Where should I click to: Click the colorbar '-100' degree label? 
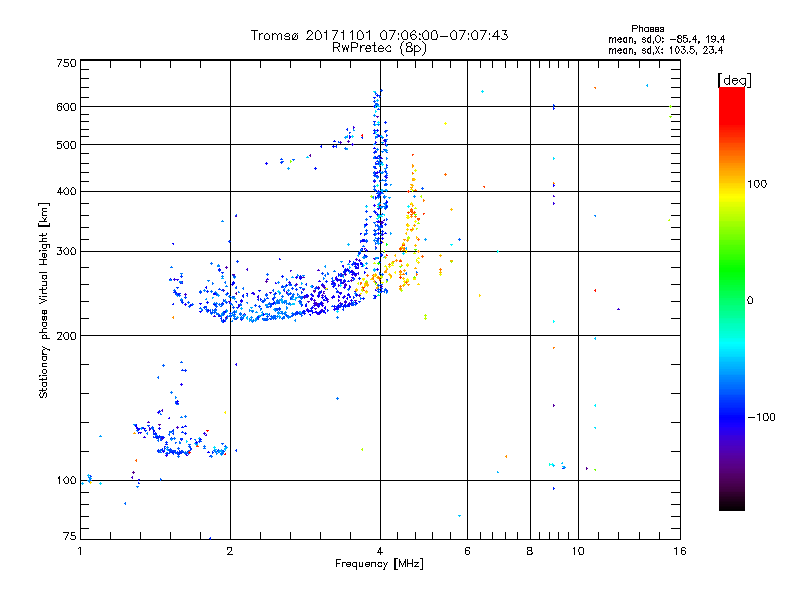click(x=761, y=417)
